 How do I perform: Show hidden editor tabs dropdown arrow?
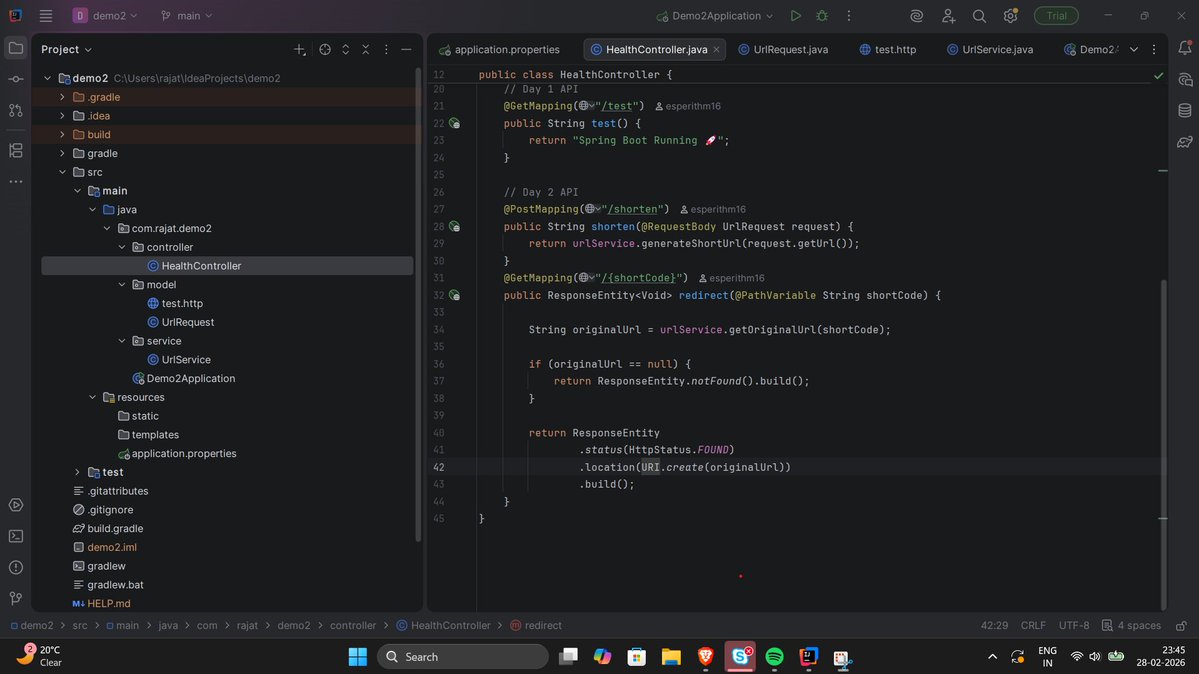pyautogui.click(x=1134, y=49)
